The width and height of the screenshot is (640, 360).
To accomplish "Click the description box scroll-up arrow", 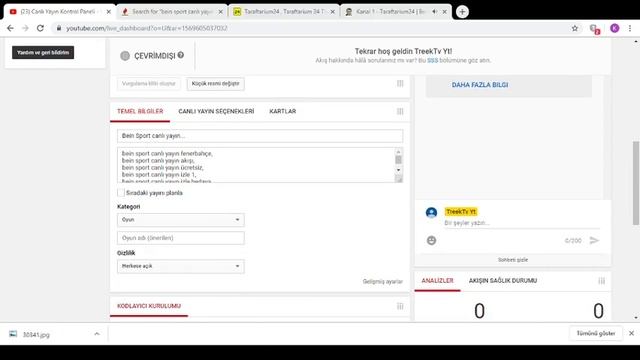I will coord(398,152).
